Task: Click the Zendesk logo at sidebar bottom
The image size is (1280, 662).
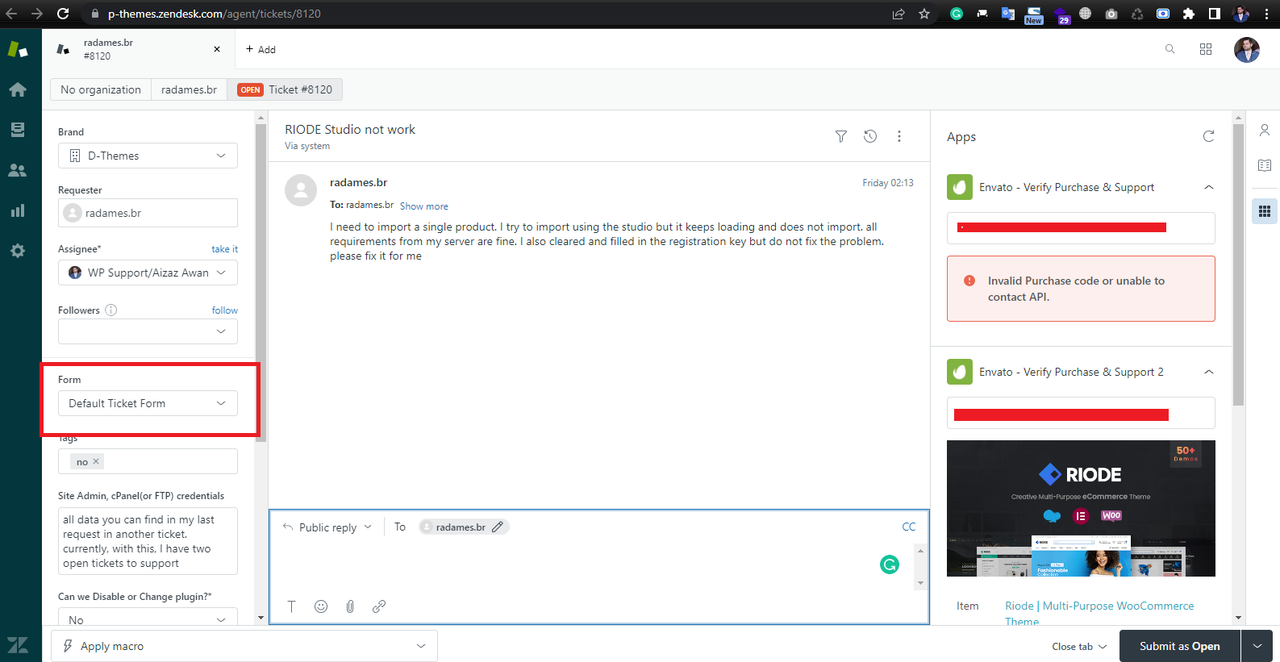Action: coord(17,644)
